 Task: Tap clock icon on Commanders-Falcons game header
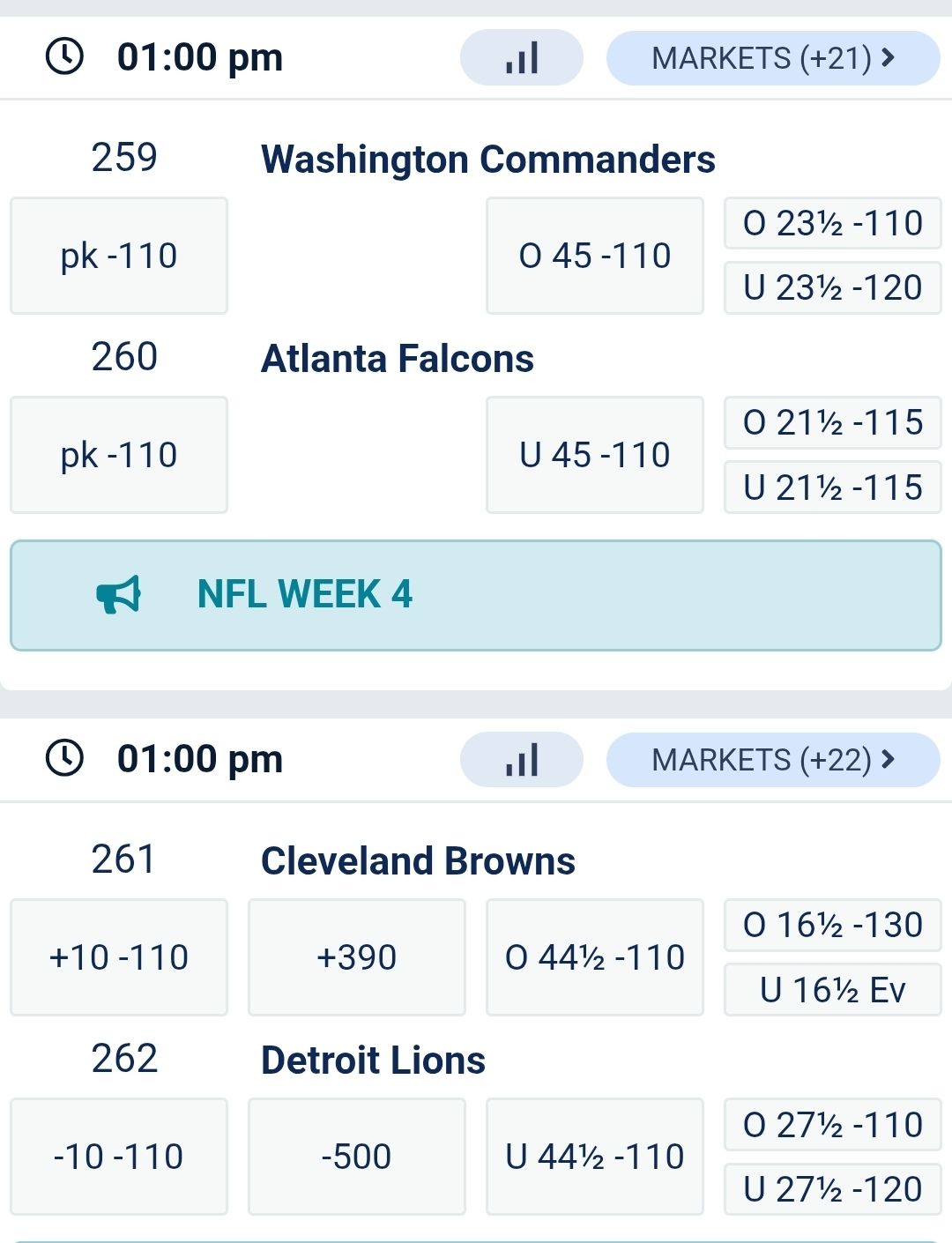click(64, 57)
